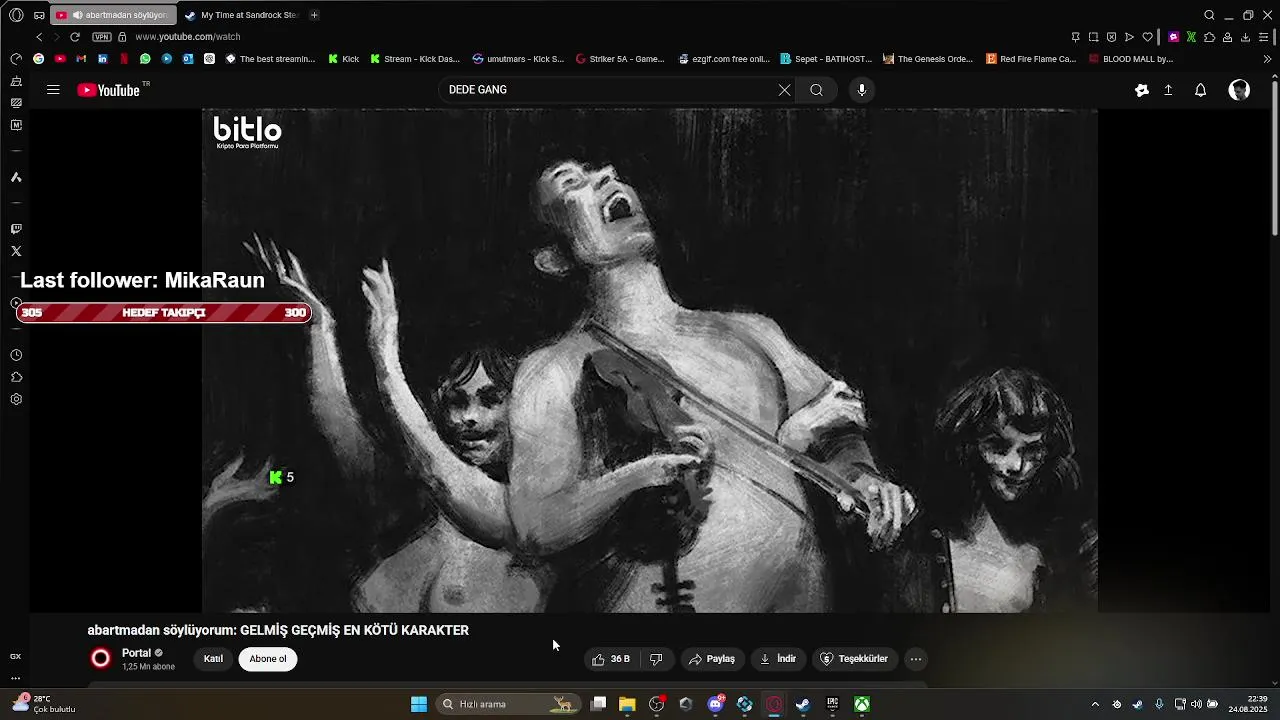The height and width of the screenshot is (720, 1280).
Task: Open X (Twitter) in Opera sidebar
Action: click(16, 251)
